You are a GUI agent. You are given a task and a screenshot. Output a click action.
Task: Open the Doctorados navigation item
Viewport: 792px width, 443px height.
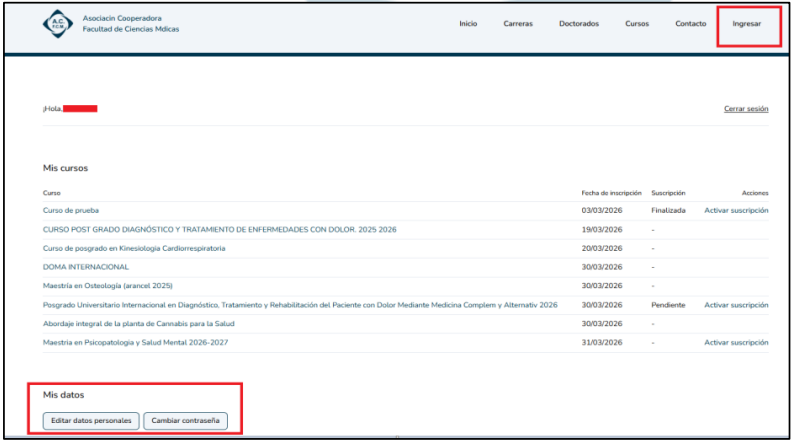(579, 24)
